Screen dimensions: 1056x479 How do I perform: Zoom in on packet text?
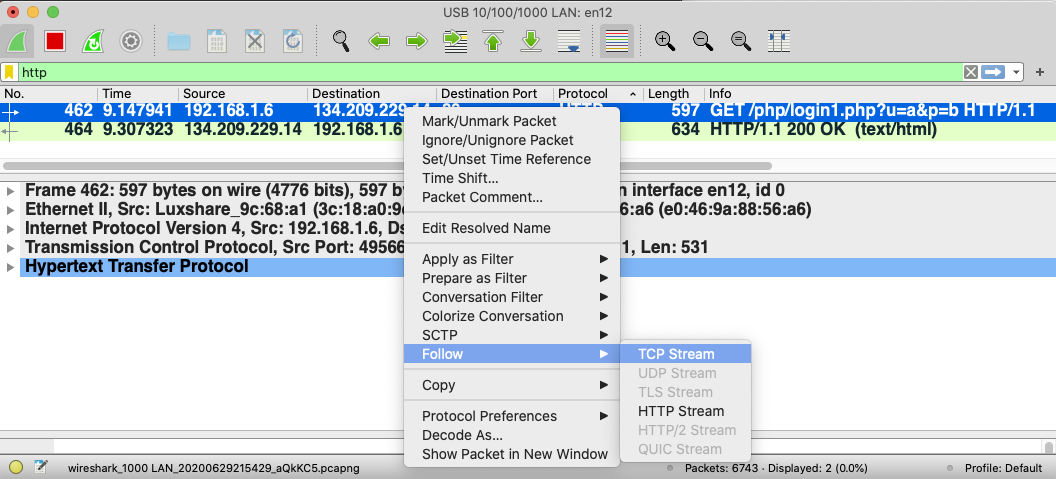[x=664, y=41]
